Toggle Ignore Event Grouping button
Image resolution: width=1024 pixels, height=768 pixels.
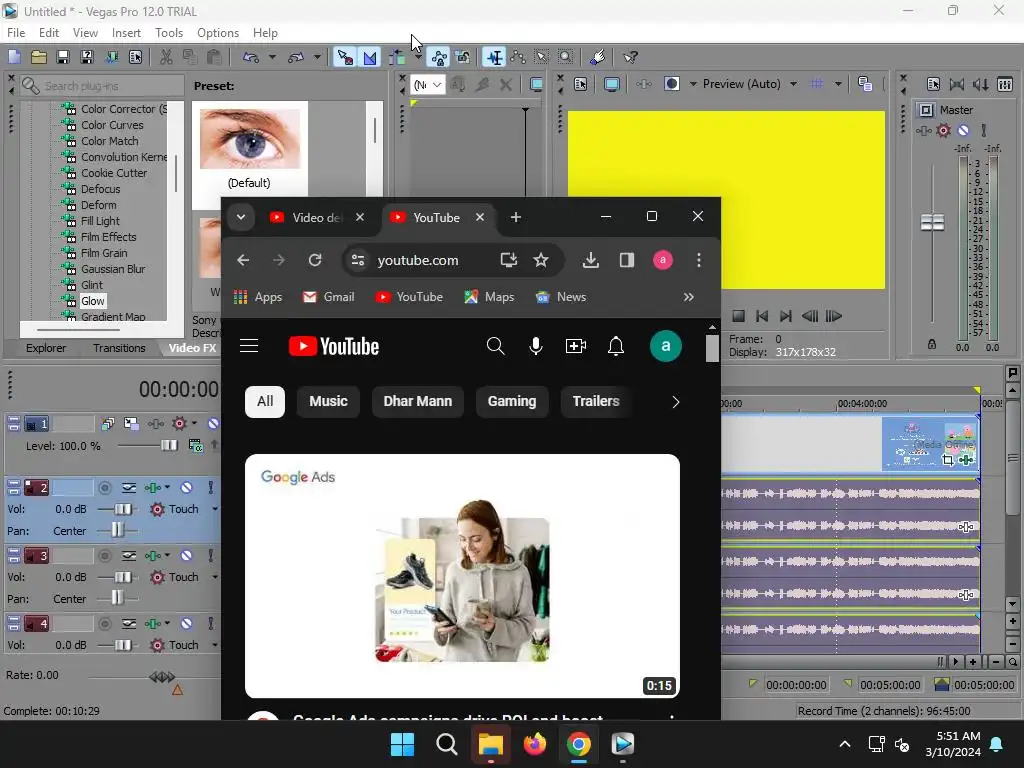click(x=463, y=57)
